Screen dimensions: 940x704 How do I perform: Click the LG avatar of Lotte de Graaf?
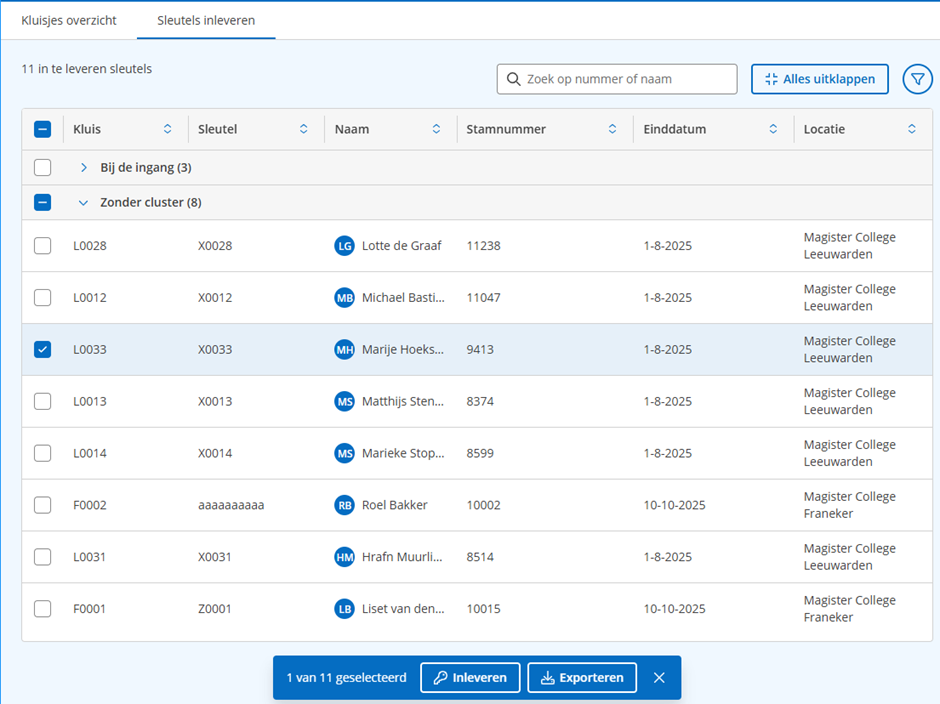[345, 246]
